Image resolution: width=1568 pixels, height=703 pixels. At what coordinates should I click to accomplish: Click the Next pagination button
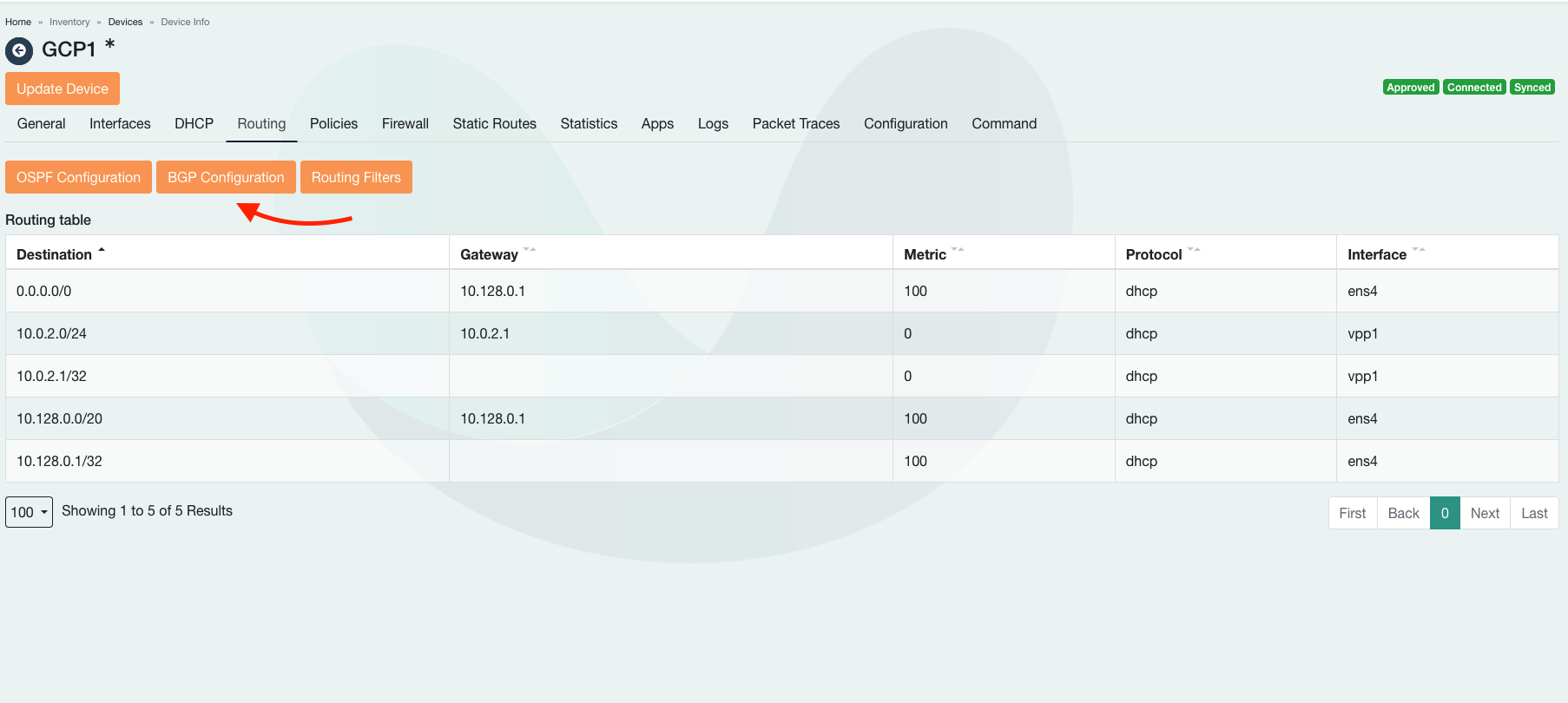(1485, 513)
